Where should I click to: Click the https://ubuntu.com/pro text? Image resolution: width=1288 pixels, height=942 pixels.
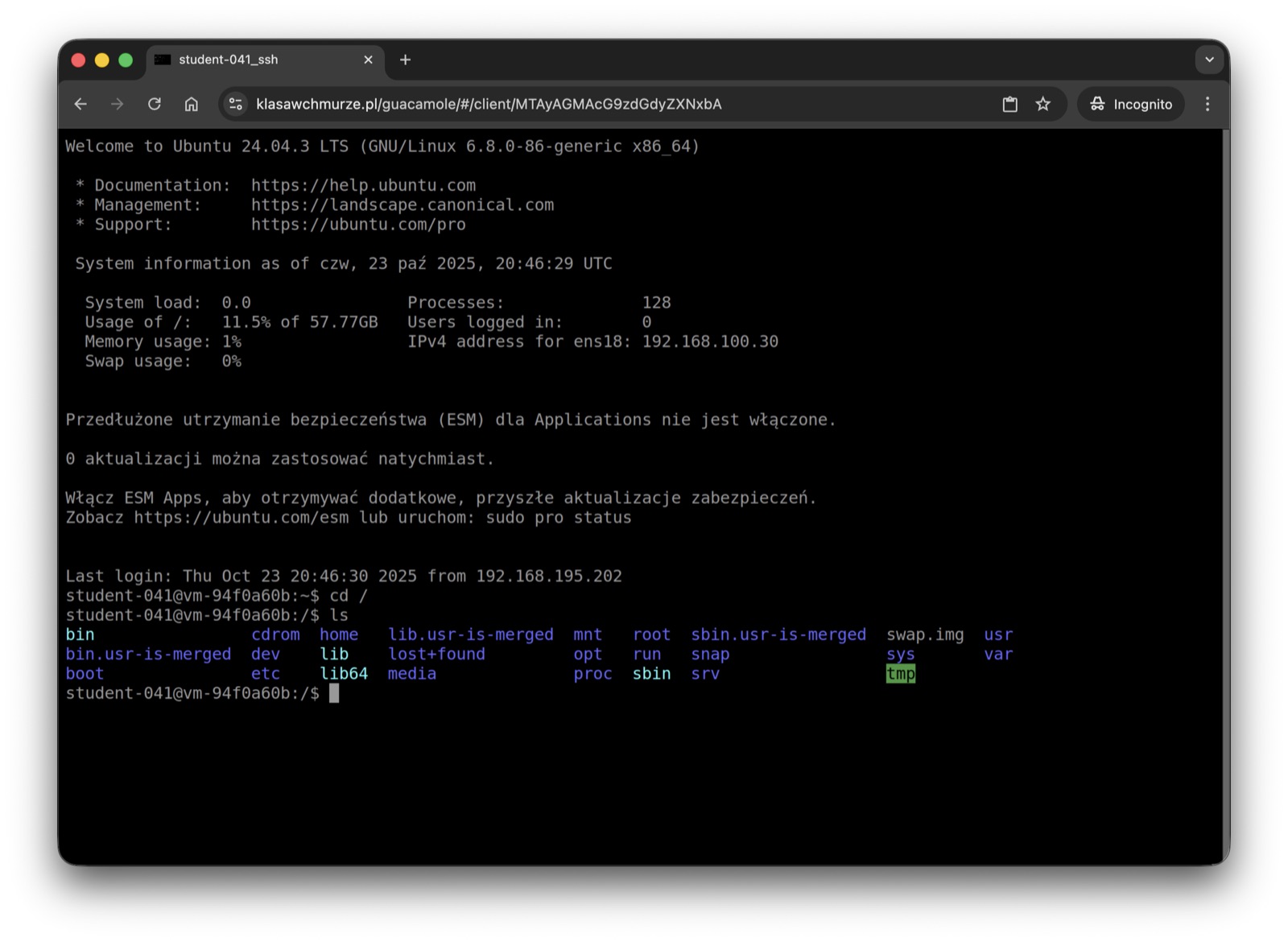(358, 225)
